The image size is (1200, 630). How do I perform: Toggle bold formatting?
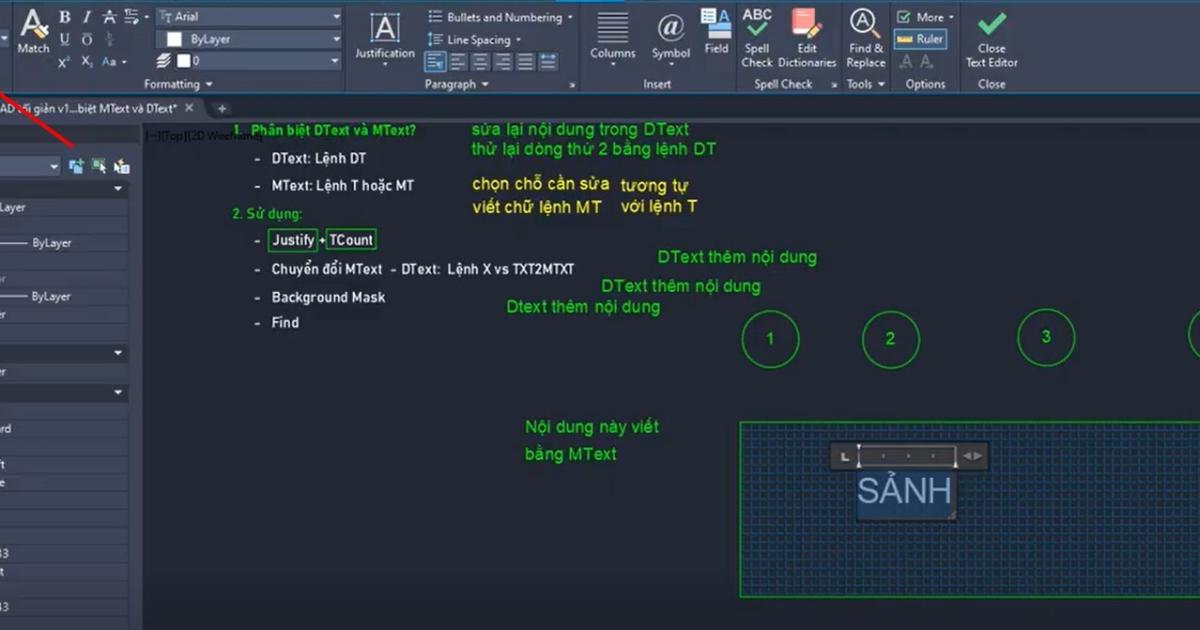(x=64, y=16)
